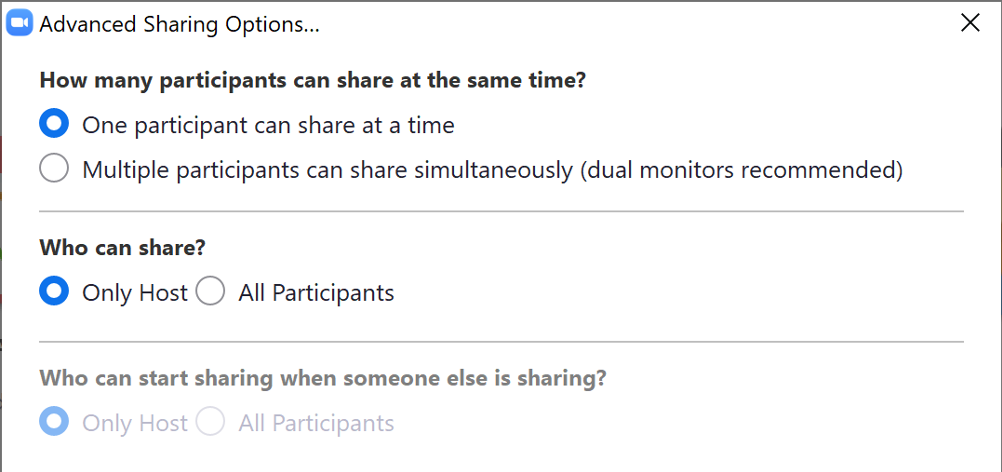This screenshot has width=1002, height=472.
Task: Click greyed 'Only Host' radio circle for start sharing
Action: pos(54,423)
